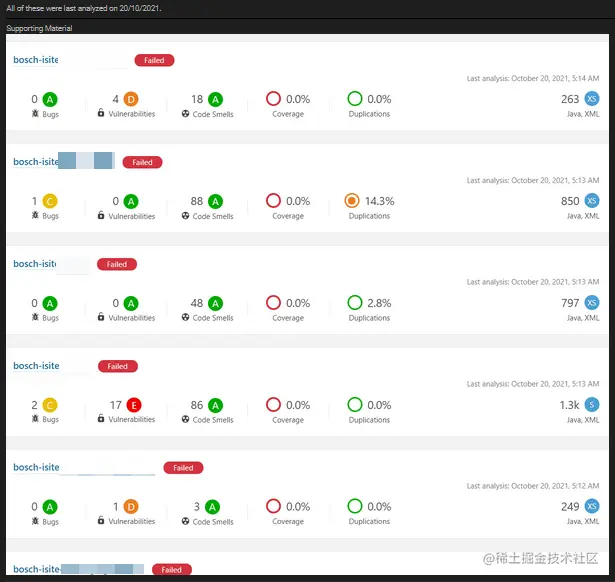This screenshot has width=615, height=582.
Task: Click the code smells count 86
Action: (x=197, y=405)
